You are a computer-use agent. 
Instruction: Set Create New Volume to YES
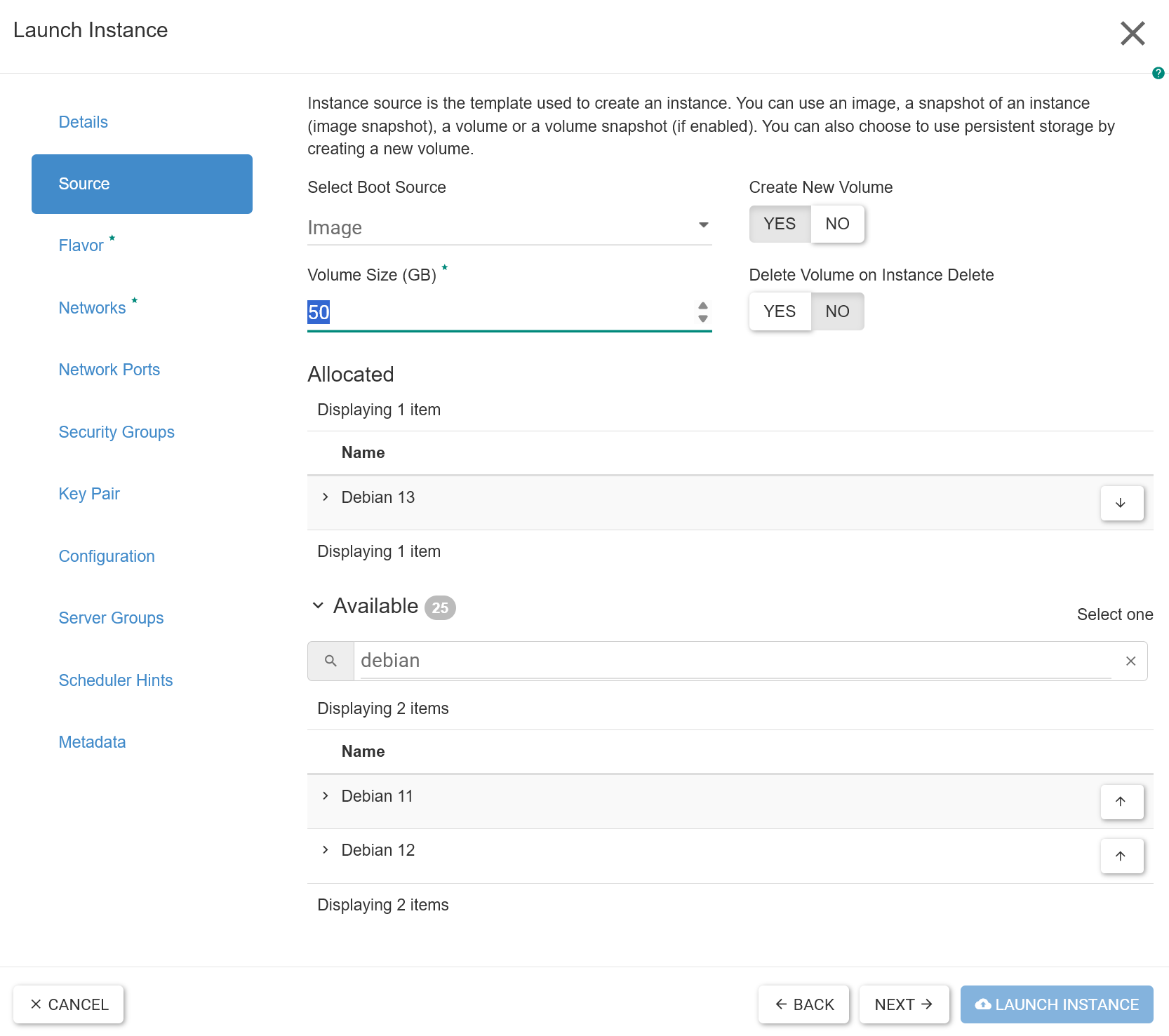coord(780,224)
